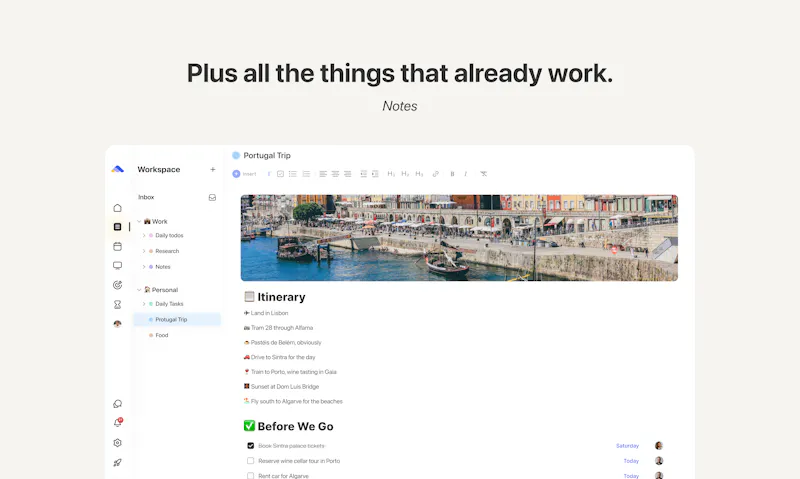Select the Notes icon in the left rail
Image resolution: width=800 pixels, height=479 pixels.
tap(117, 226)
